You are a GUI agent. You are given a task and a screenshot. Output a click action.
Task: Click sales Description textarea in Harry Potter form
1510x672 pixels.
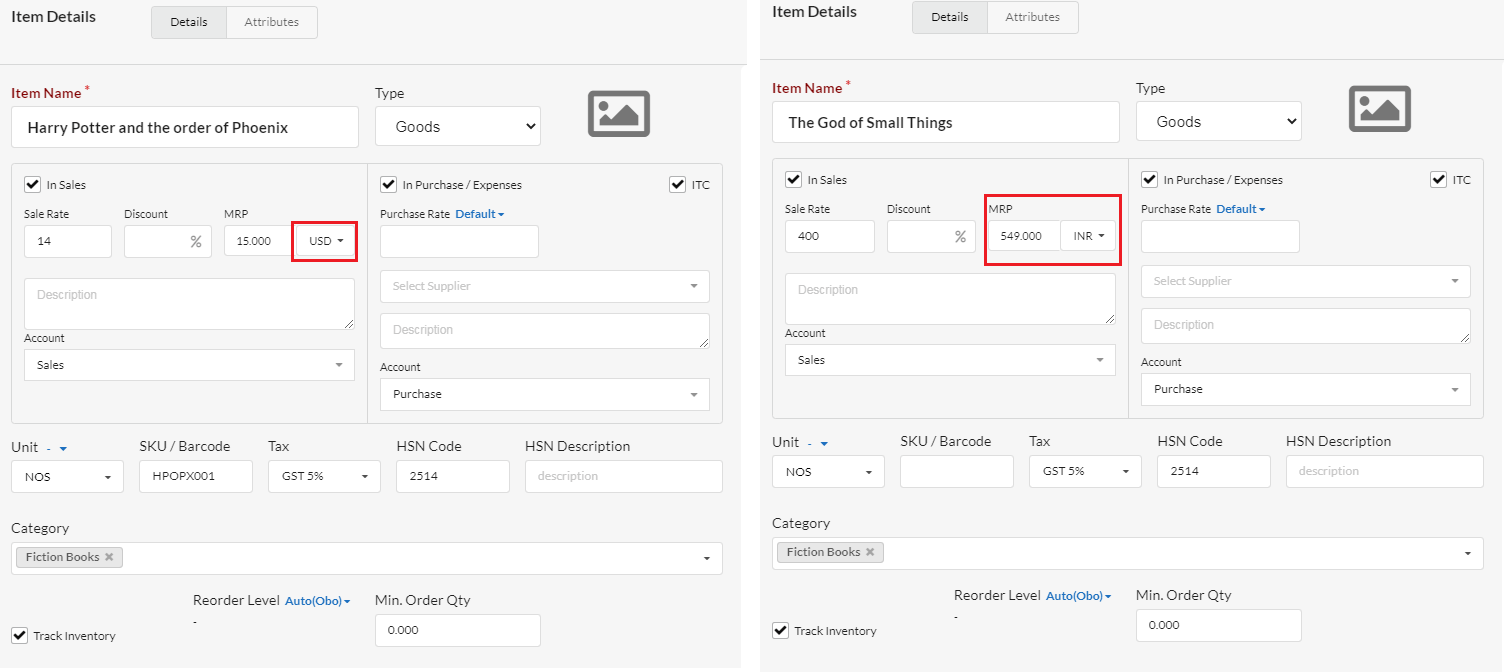coord(189,304)
